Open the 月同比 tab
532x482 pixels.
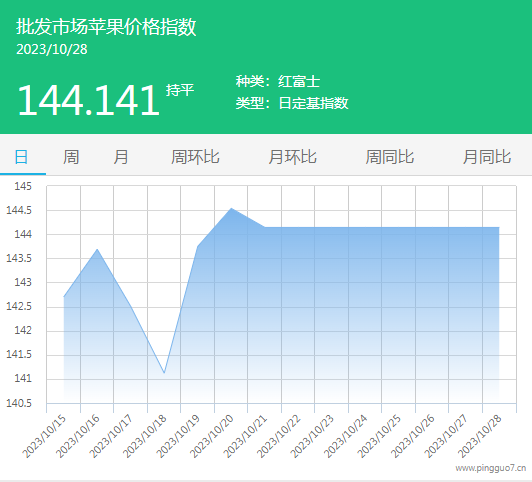487,157
